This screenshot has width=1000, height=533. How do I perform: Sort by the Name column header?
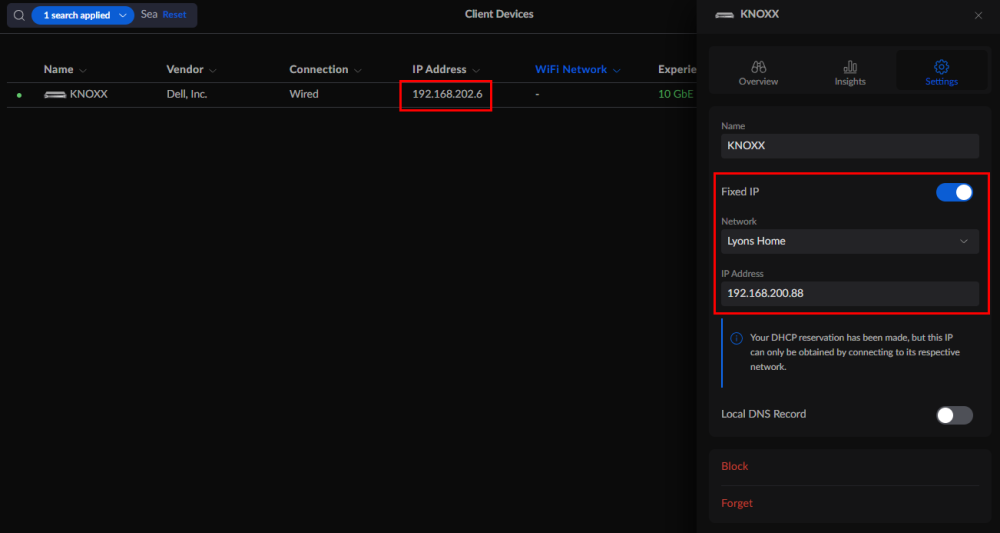(x=64, y=69)
